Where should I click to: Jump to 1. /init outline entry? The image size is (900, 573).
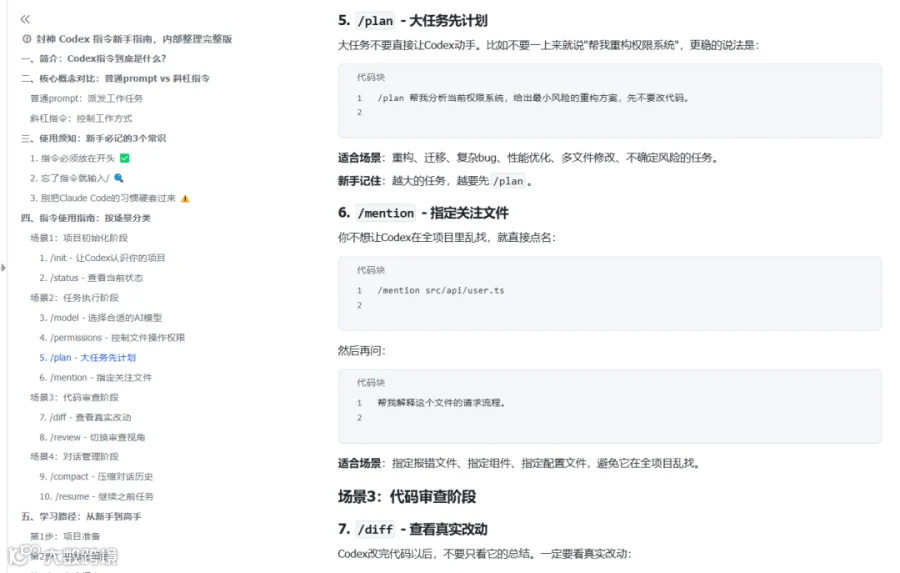[x=102, y=258]
